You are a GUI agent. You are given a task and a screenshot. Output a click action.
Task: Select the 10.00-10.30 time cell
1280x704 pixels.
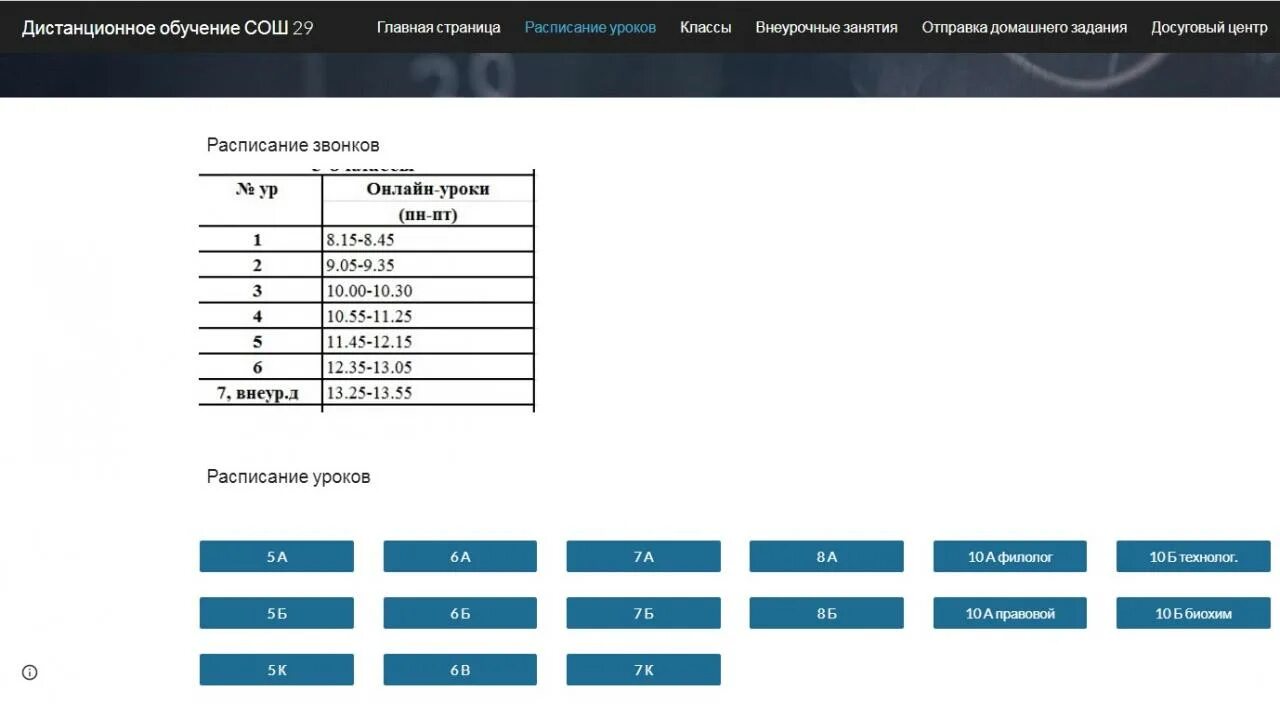(x=428, y=291)
